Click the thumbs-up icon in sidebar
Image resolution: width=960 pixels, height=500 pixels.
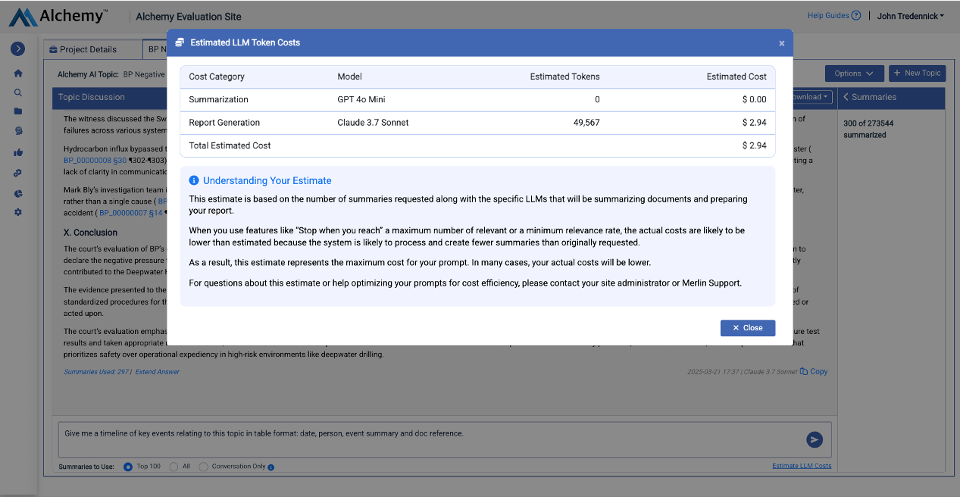point(18,152)
